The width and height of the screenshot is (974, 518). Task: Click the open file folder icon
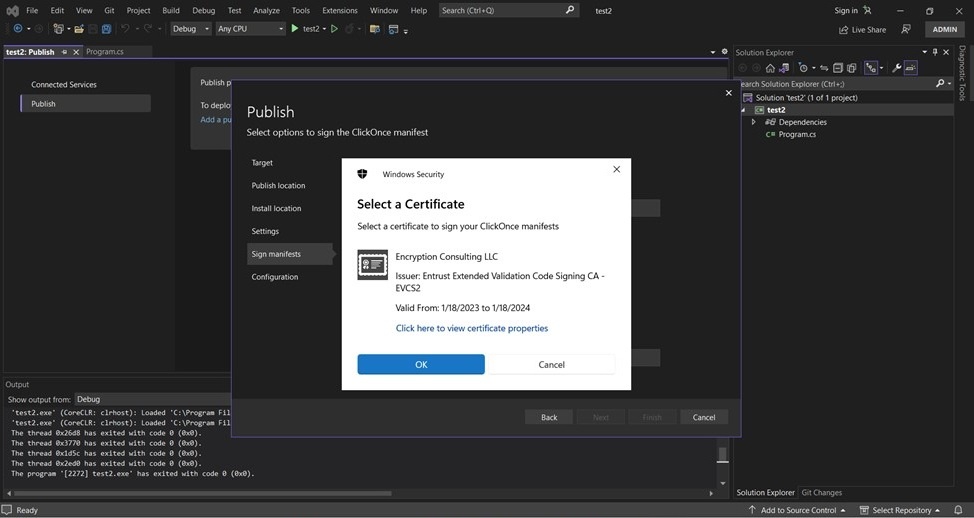coord(79,29)
